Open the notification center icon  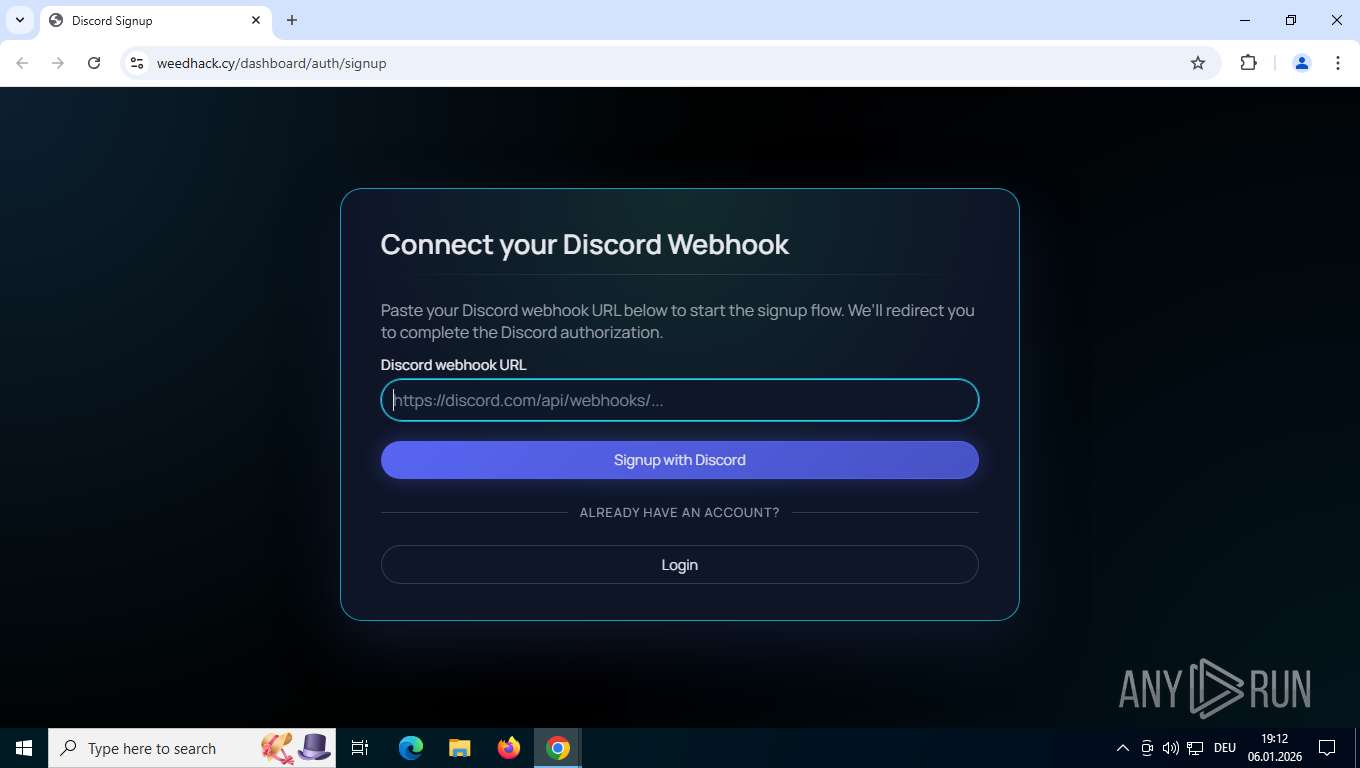[1327, 748]
